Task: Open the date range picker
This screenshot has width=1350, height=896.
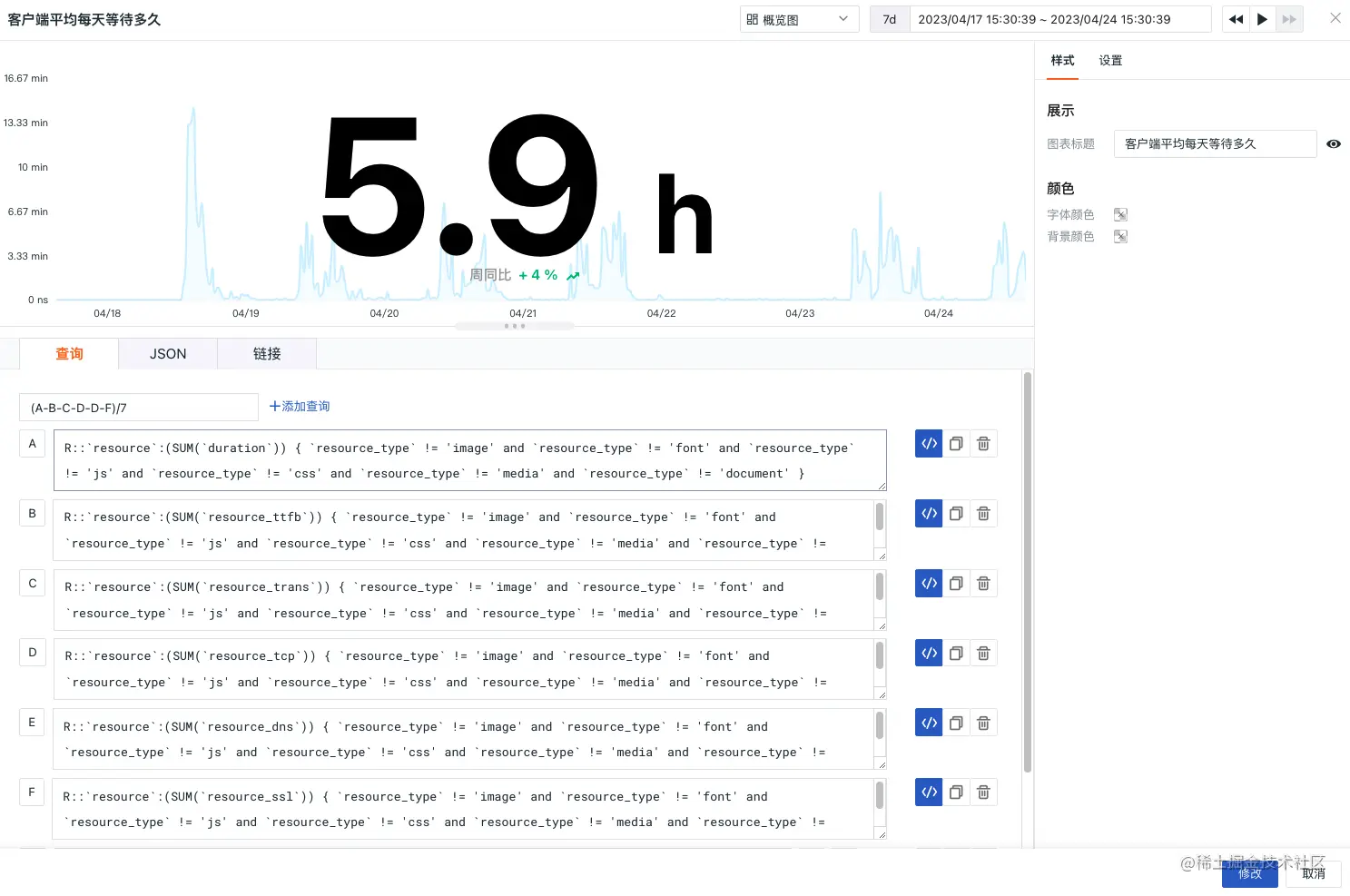Action: point(1060,19)
